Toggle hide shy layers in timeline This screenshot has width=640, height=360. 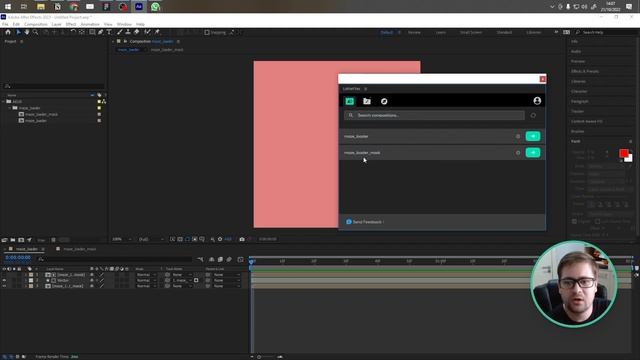[x=211, y=260]
